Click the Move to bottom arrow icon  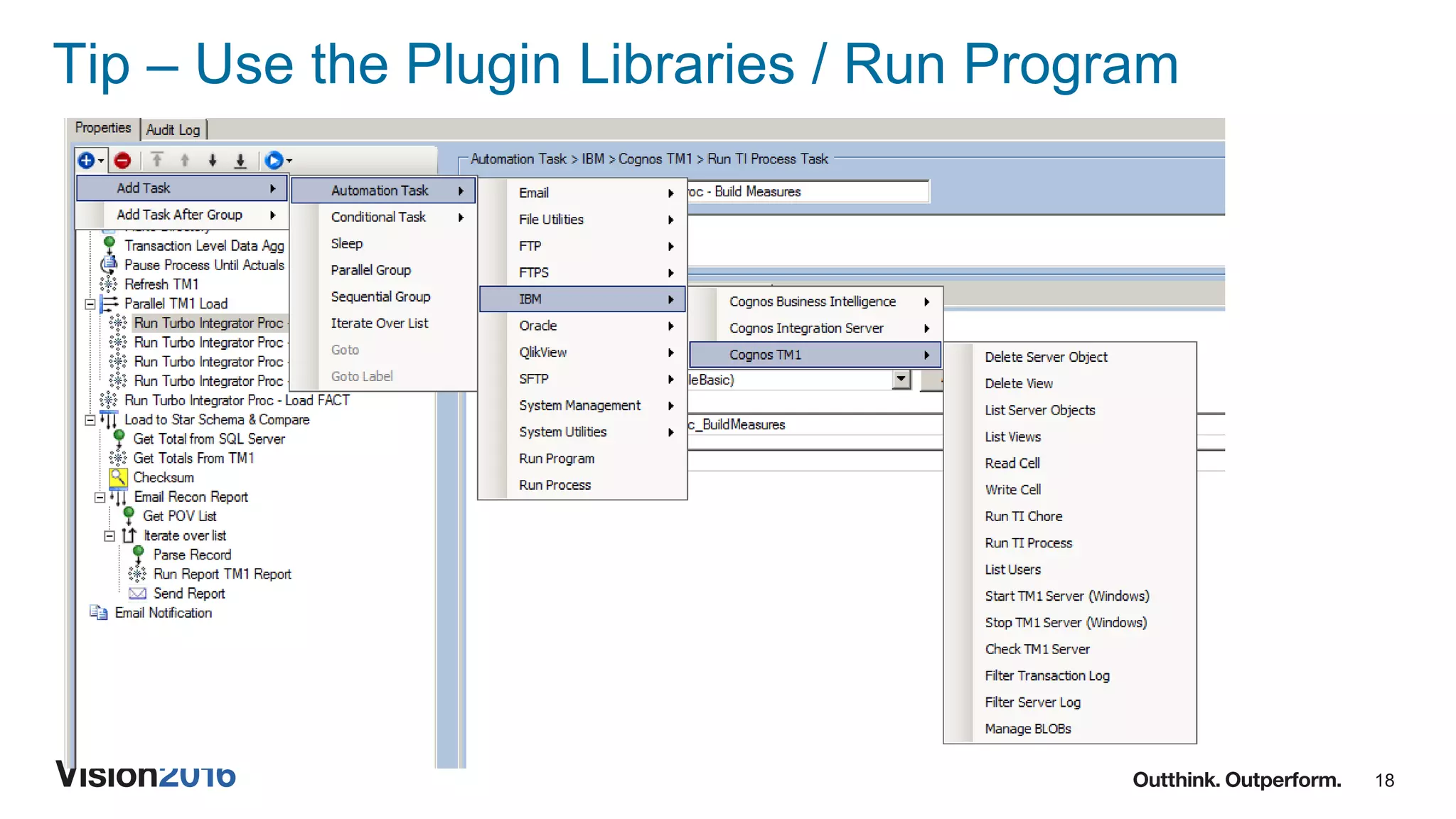coord(240,161)
